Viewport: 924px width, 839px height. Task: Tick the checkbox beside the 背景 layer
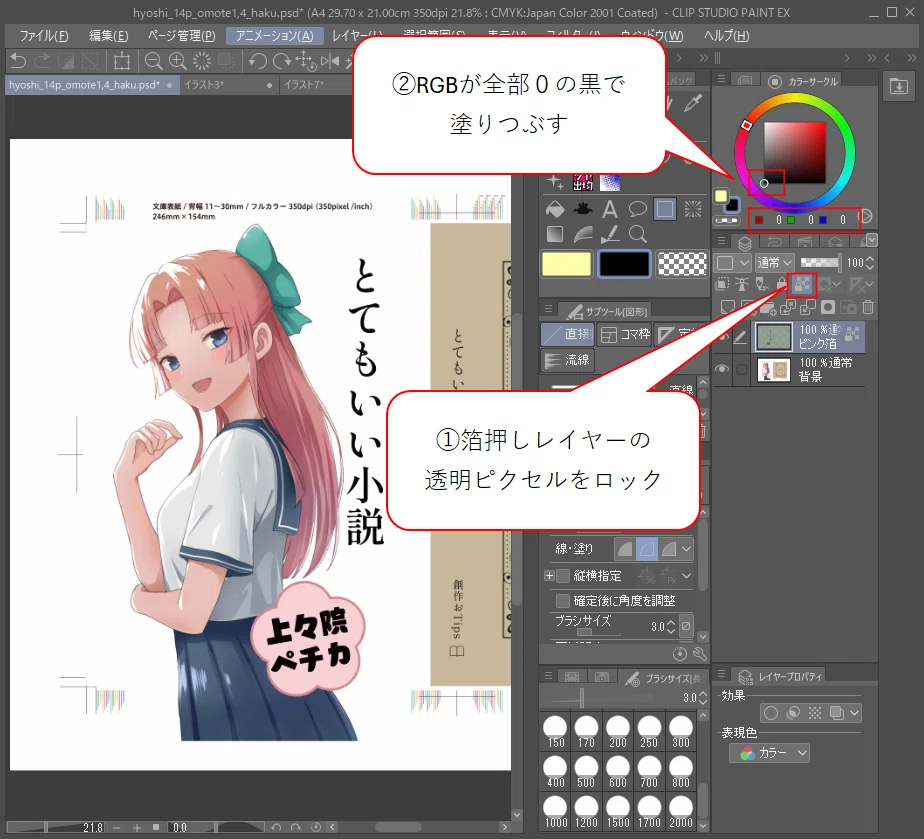click(742, 369)
